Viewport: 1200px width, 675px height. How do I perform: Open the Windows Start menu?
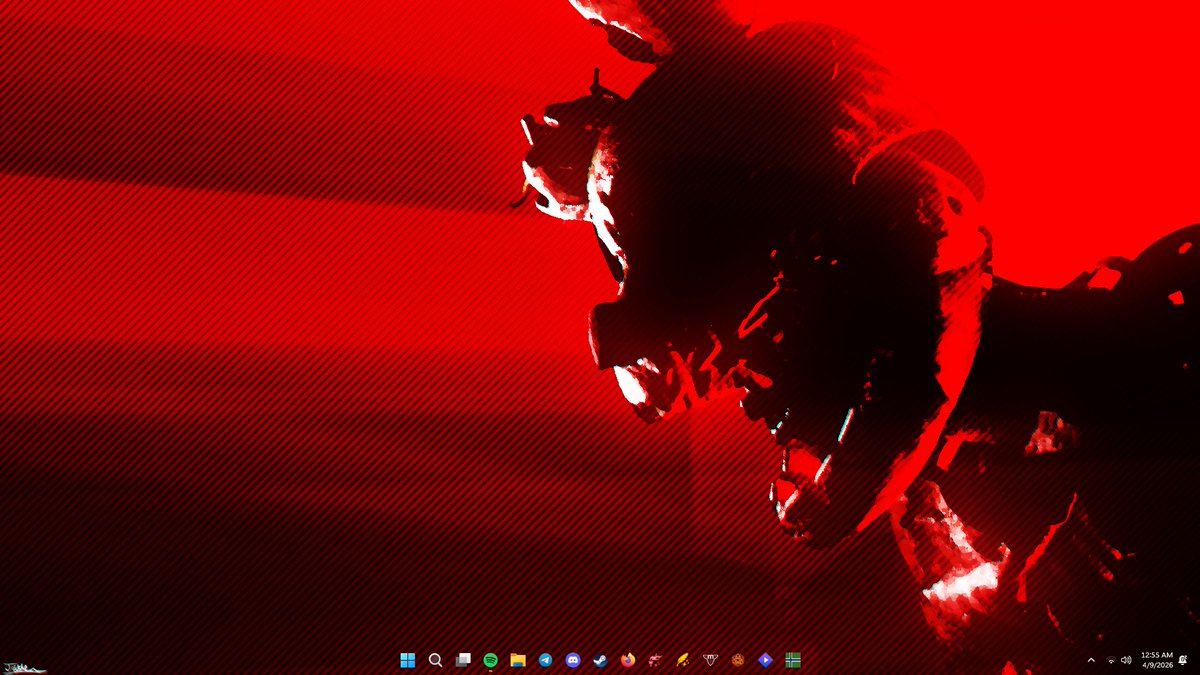tap(408, 660)
